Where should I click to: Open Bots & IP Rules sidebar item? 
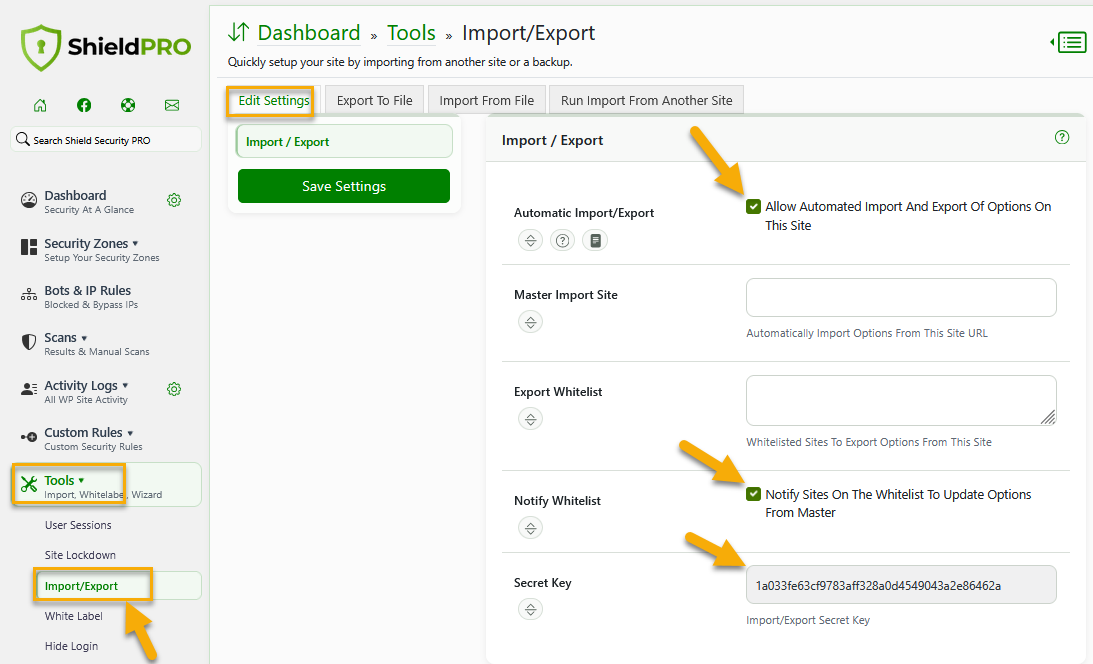[x=91, y=296]
